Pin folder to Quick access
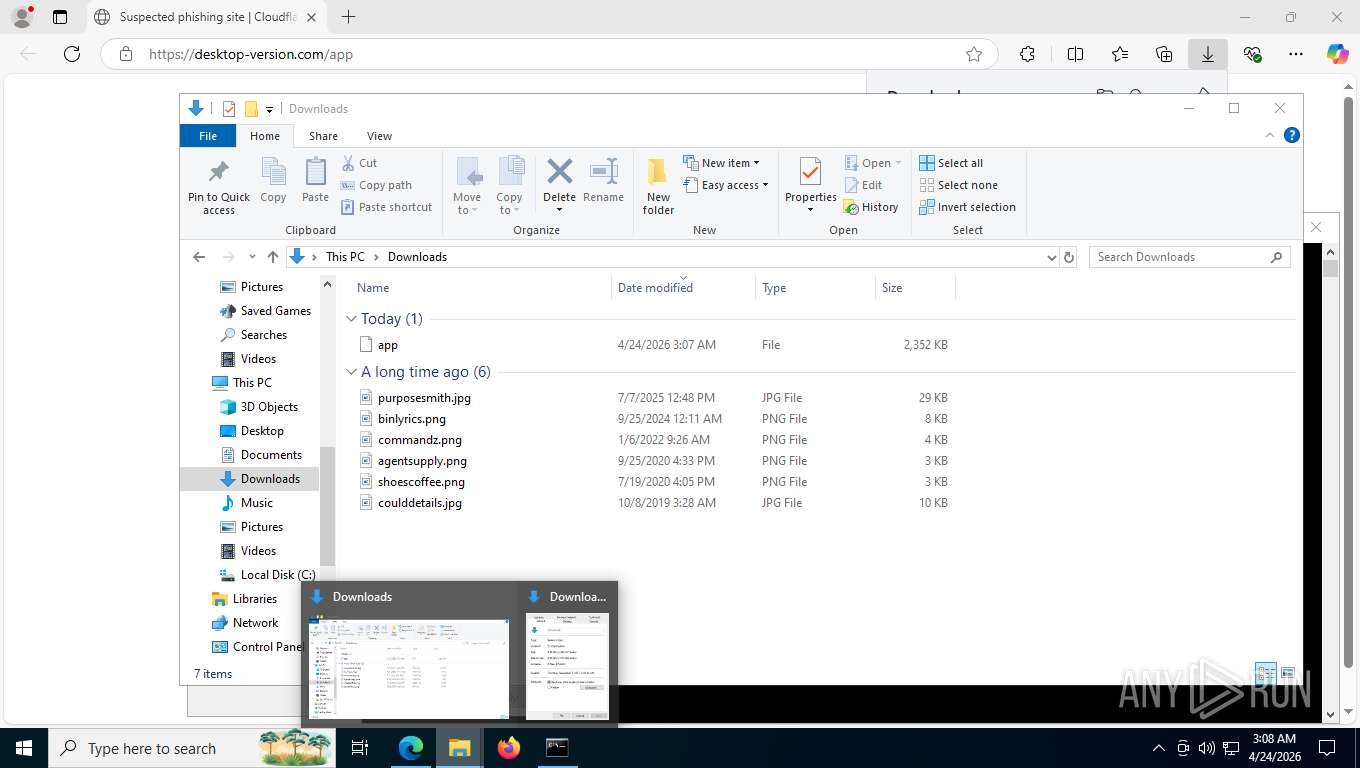This screenshot has width=1360, height=768. pyautogui.click(x=219, y=186)
